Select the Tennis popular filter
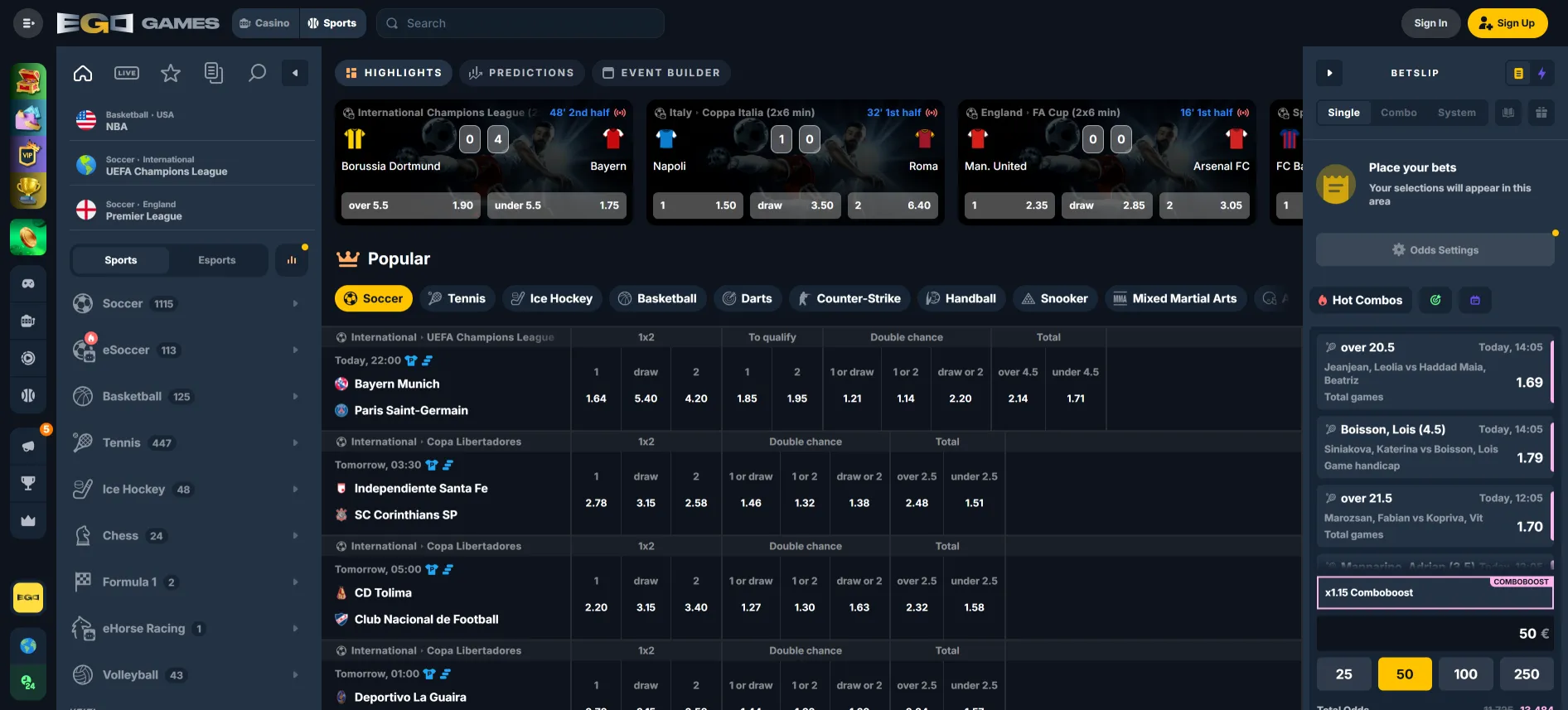The width and height of the screenshot is (1568, 710). 457,298
